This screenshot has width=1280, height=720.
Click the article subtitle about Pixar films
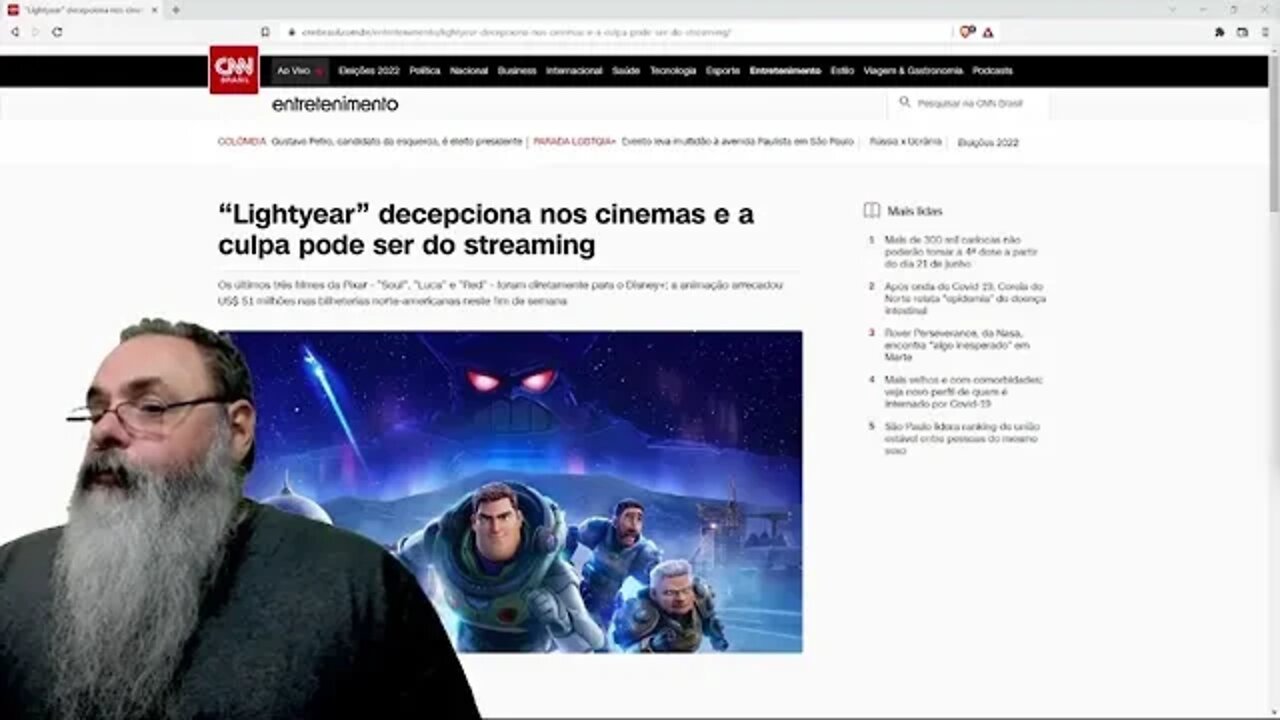(x=500, y=293)
